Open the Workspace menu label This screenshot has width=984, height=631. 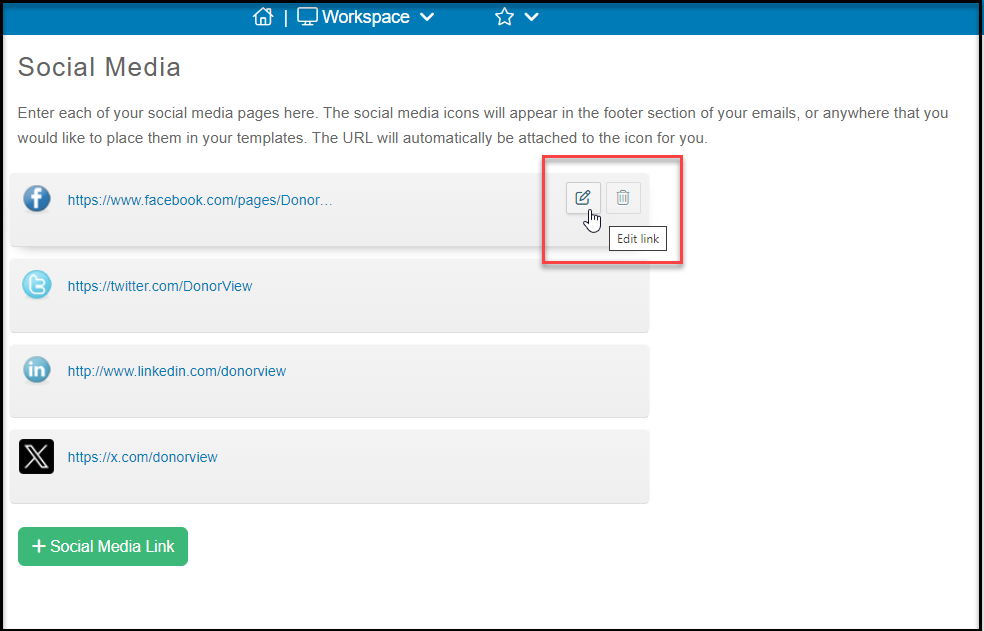[366, 17]
